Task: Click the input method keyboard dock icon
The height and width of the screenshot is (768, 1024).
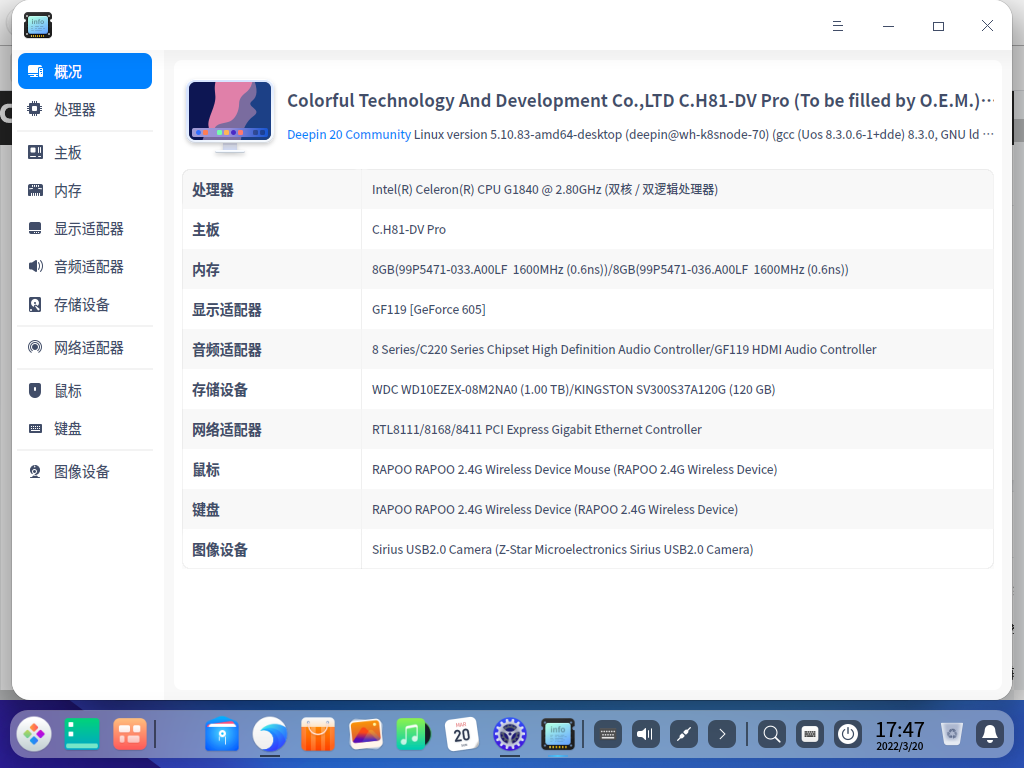Action: pyautogui.click(x=810, y=734)
